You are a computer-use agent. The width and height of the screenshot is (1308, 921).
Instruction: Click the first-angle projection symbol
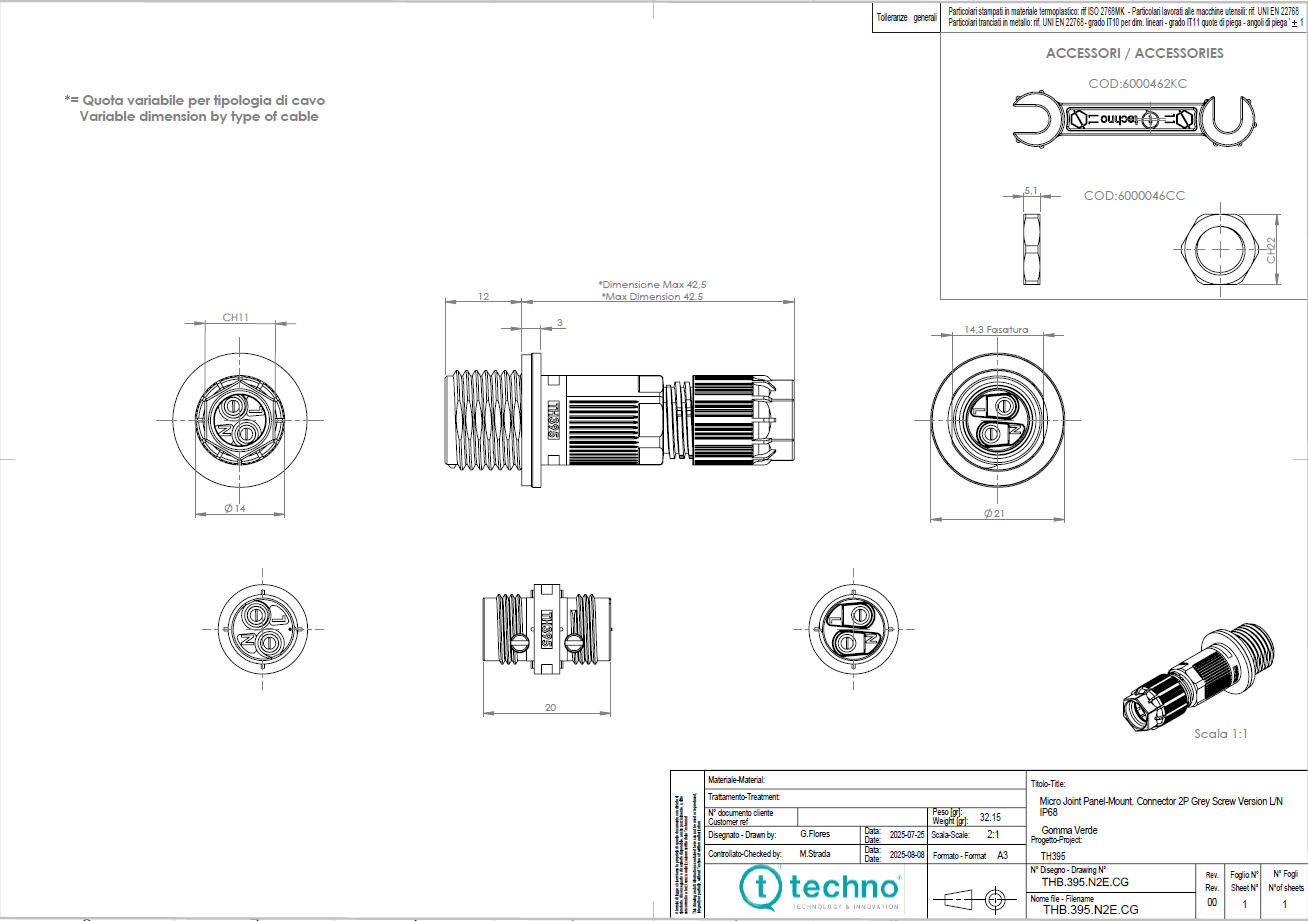975,897
